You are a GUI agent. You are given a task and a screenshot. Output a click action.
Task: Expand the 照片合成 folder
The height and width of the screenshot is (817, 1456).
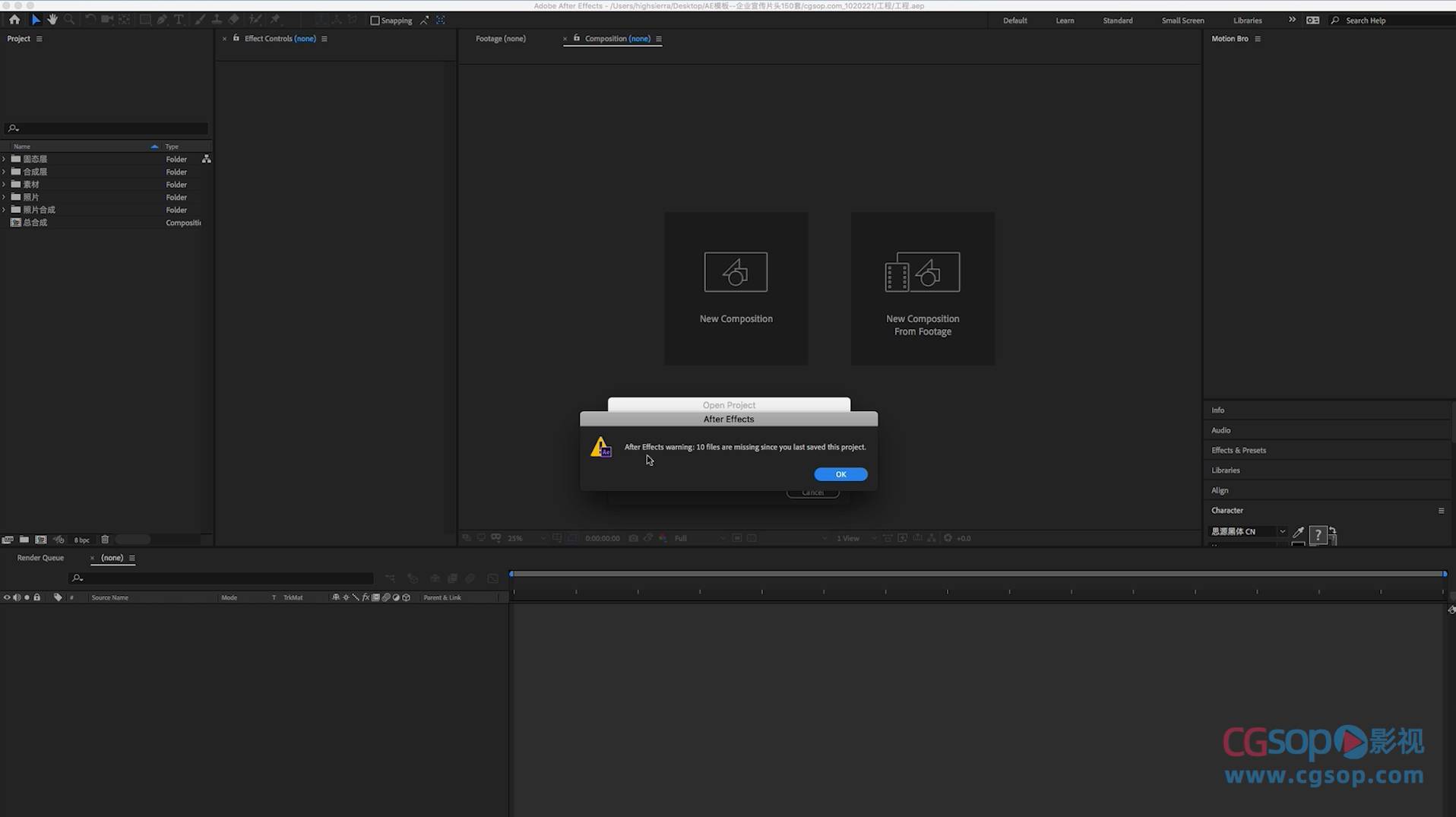(x=5, y=210)
